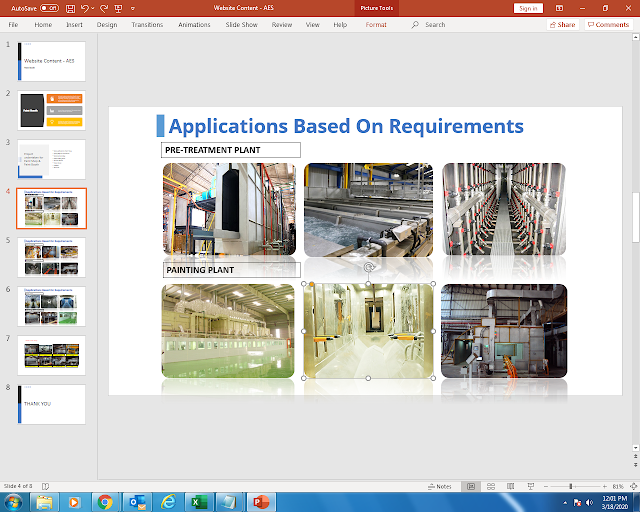Switch to the Picture Tools Format tab
This screenshot has width=640, height=512.
(376, 24)
